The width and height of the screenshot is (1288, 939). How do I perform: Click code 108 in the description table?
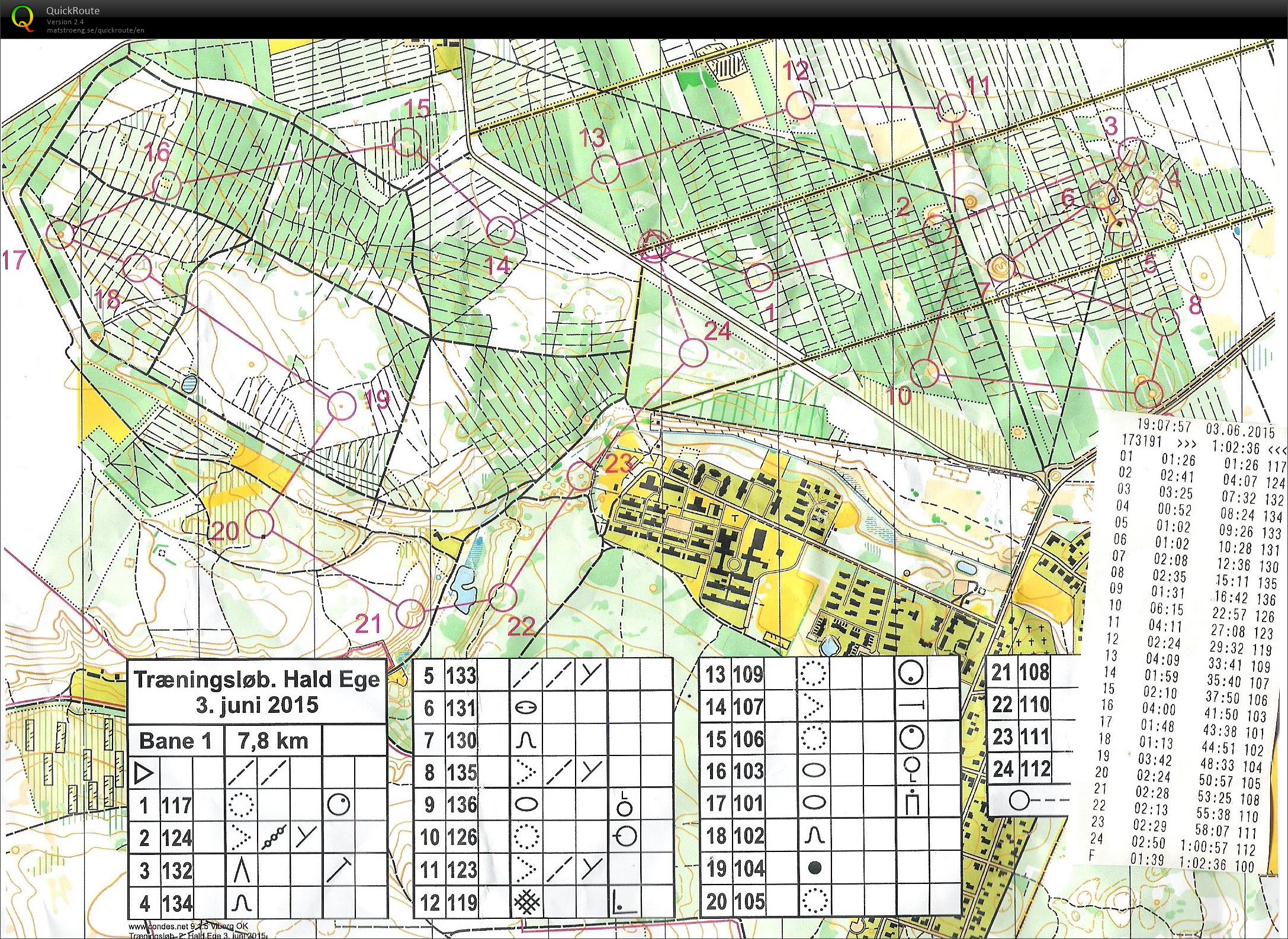(x=1035, y=672)
